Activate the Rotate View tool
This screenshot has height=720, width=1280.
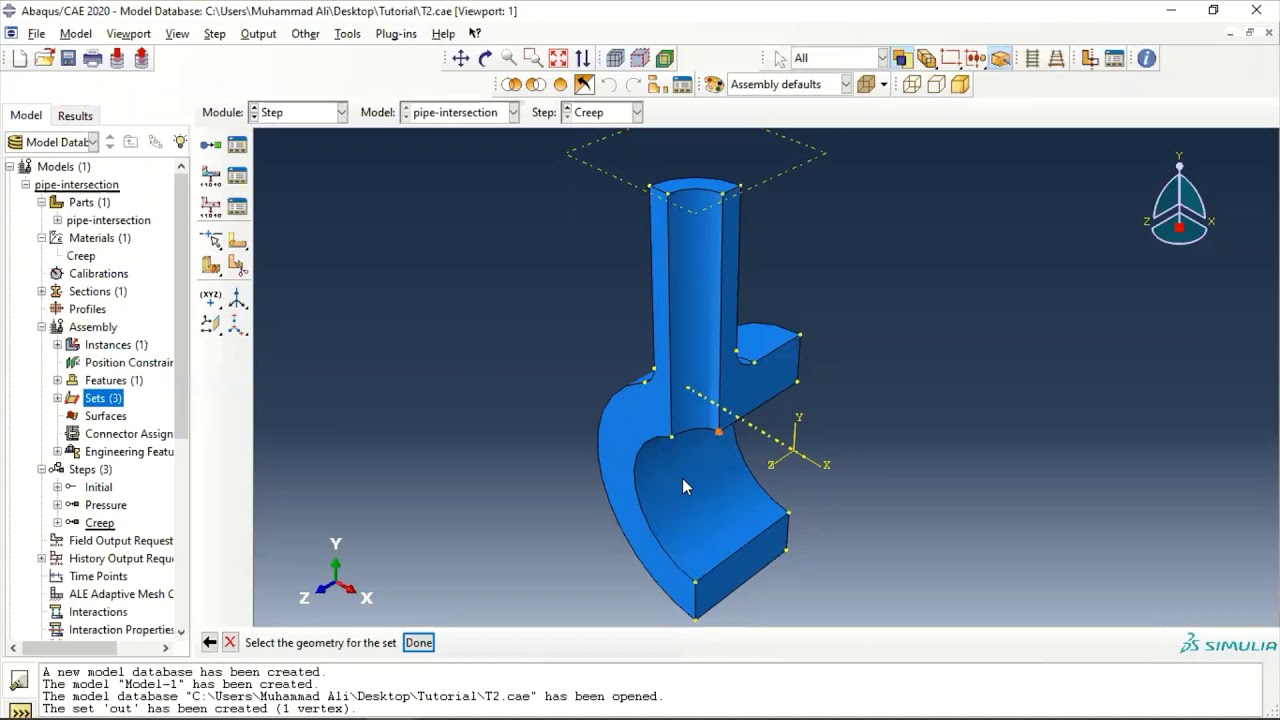pyautogui.click(x=484, y=58)
